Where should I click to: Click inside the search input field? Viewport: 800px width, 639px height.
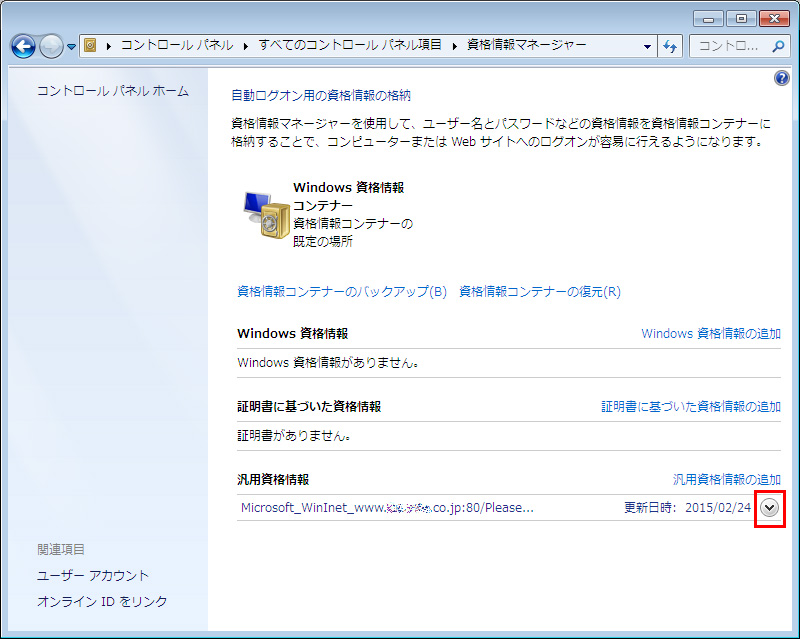coord(730,45)
